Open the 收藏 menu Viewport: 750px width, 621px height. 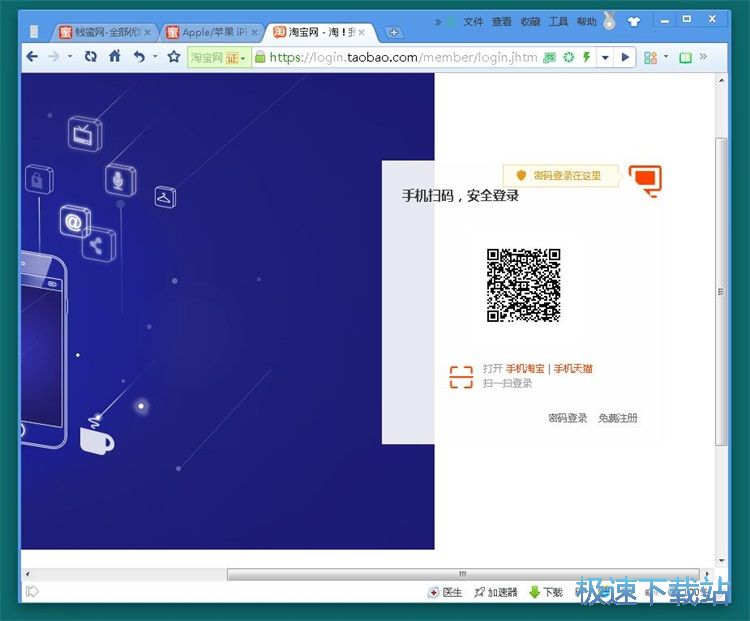[x=530, y=22]
